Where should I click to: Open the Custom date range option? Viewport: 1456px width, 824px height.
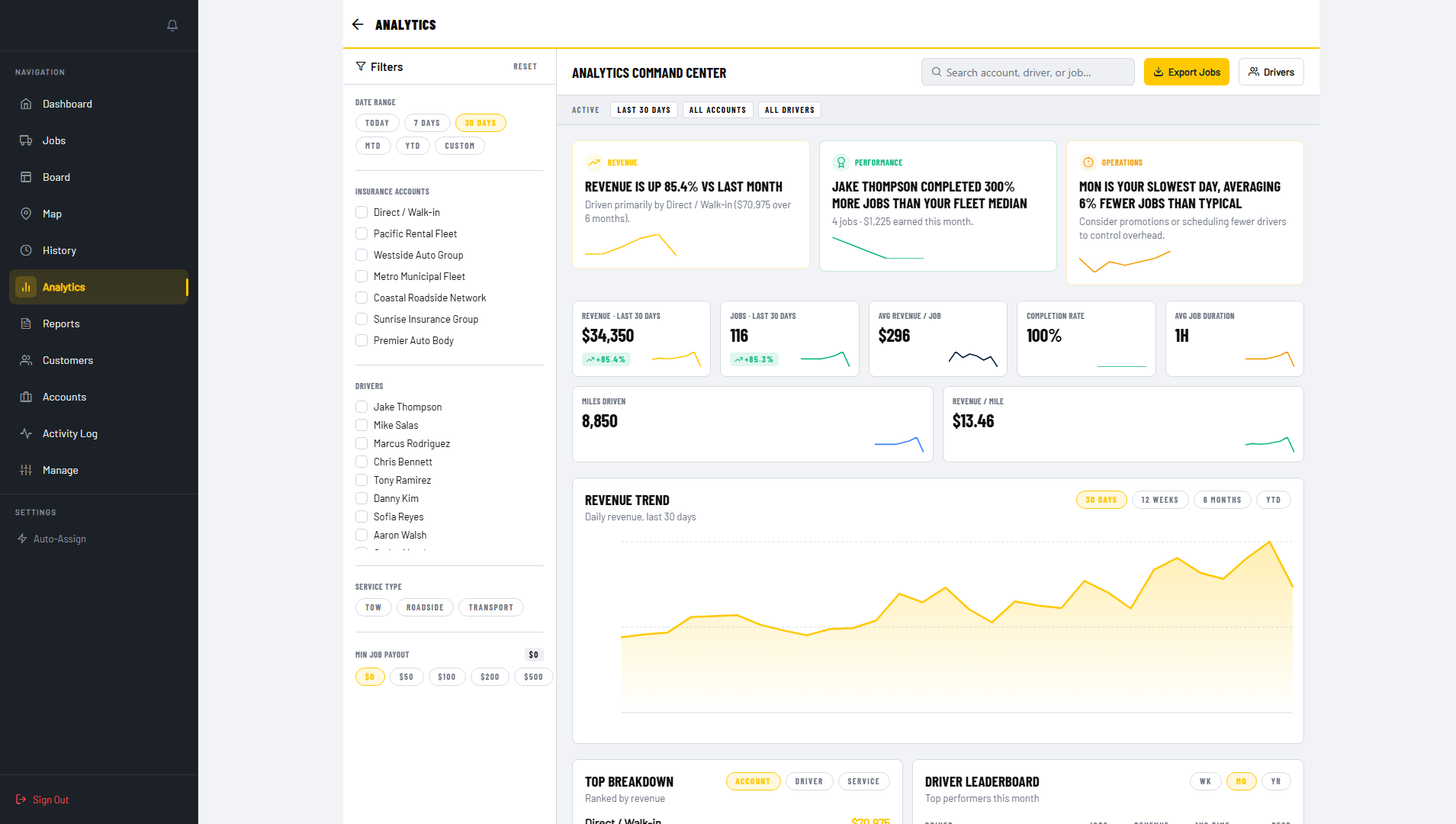pos(460,146)
